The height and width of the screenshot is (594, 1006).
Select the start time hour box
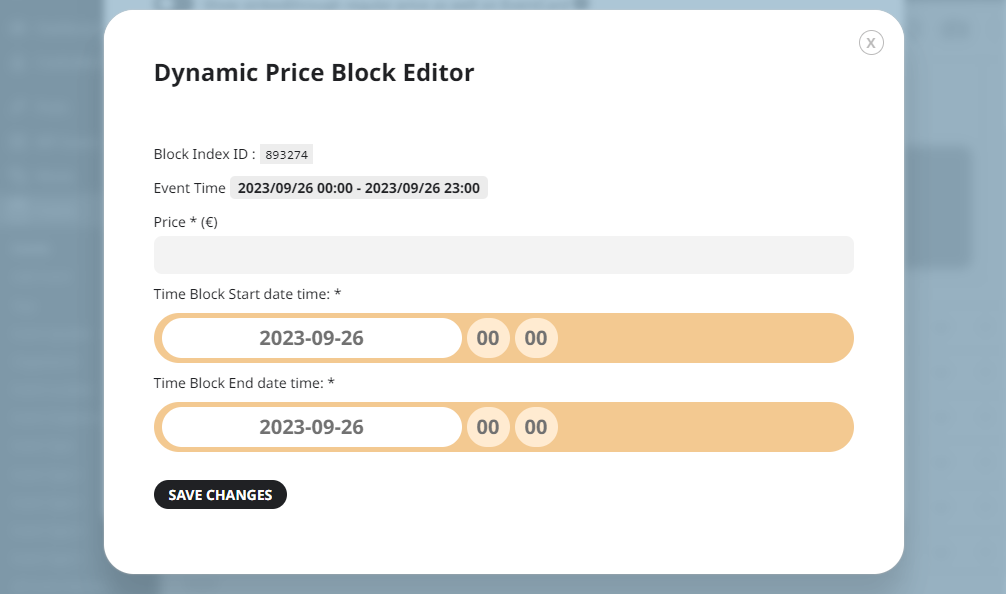488,338
